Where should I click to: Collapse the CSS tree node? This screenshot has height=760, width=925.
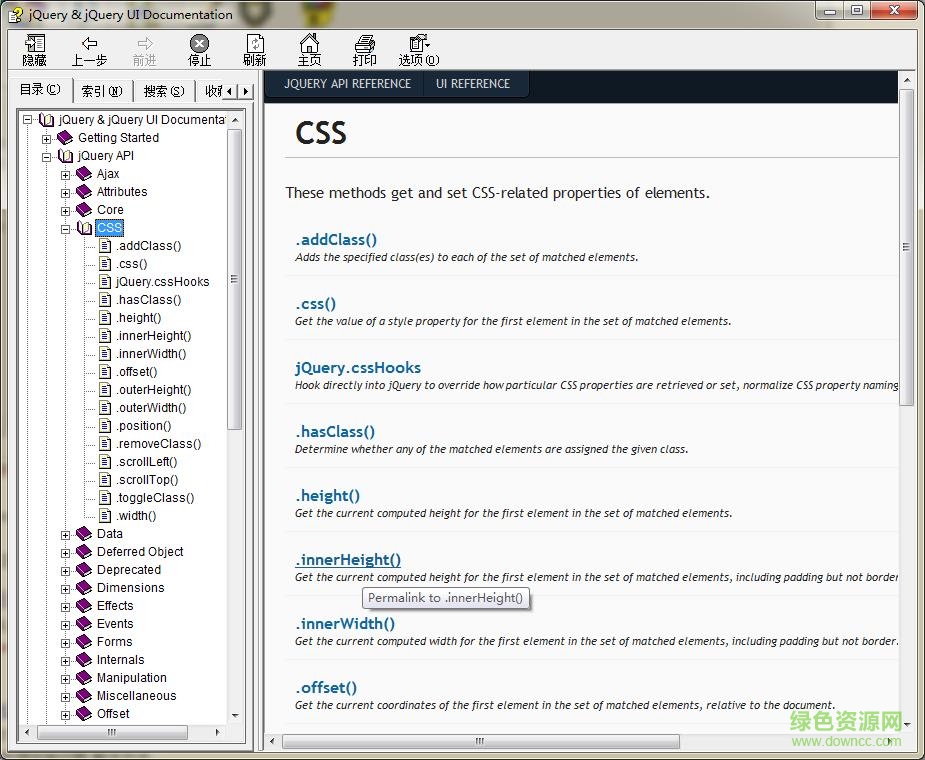click(66, 228)
